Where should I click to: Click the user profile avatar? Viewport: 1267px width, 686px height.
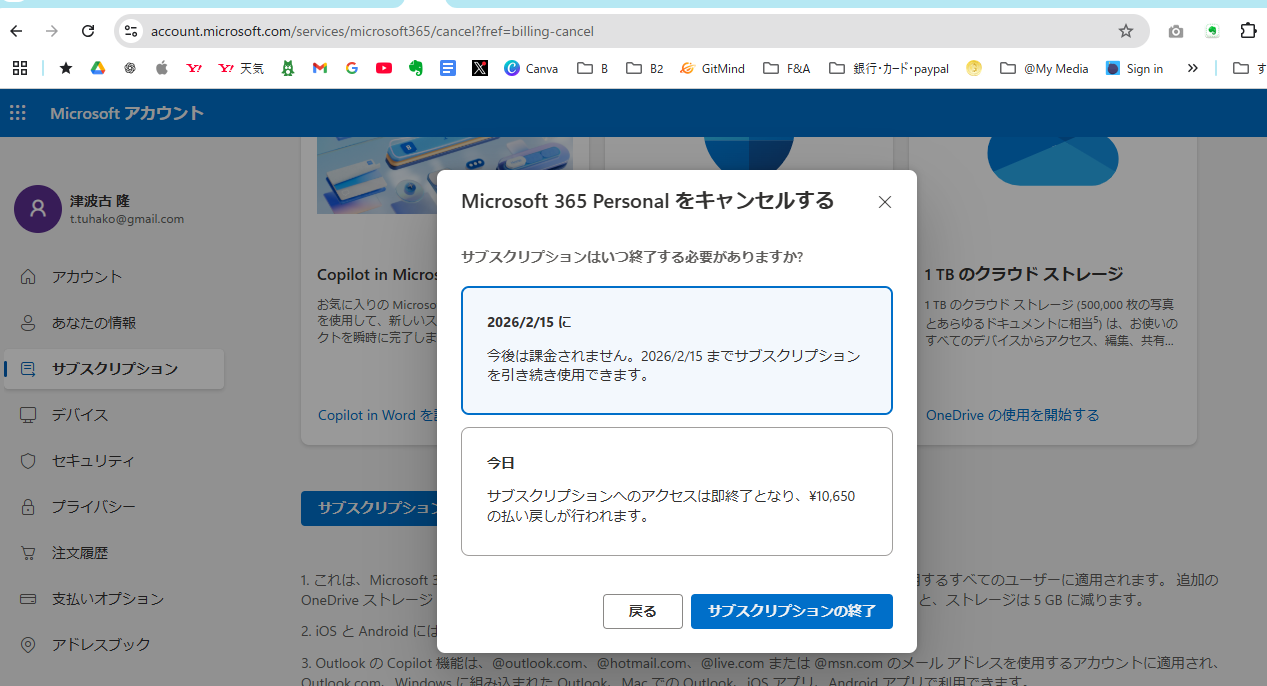point(38,209)
